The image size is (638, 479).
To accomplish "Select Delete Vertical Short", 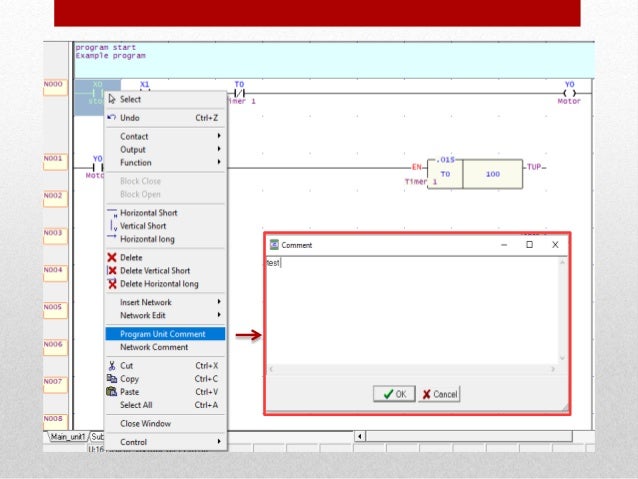I will pos(165,271).
